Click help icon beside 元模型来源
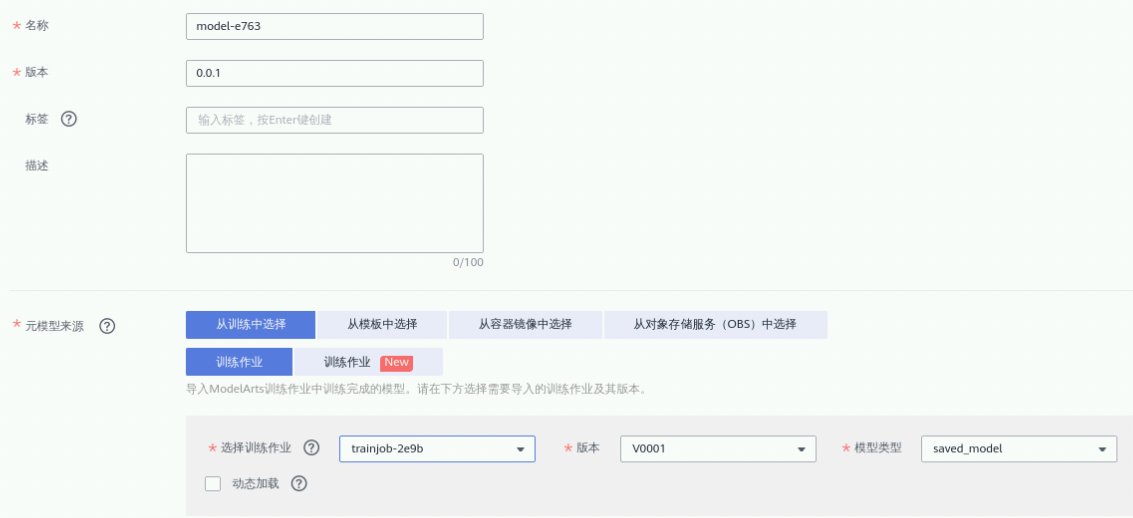 (x=107, y=326)
